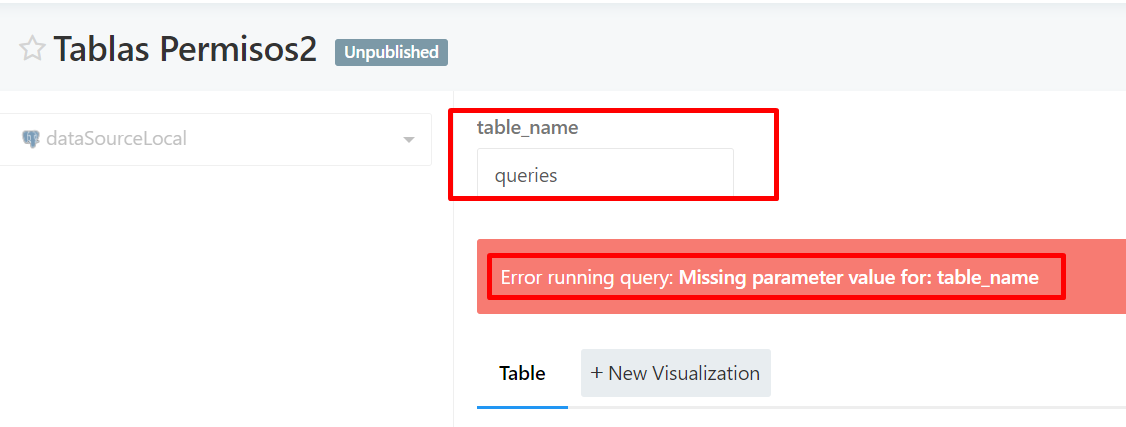Click the Tablas Permisos2 query title
This screenshot has height=427, width=1126.
click(185, 50)
